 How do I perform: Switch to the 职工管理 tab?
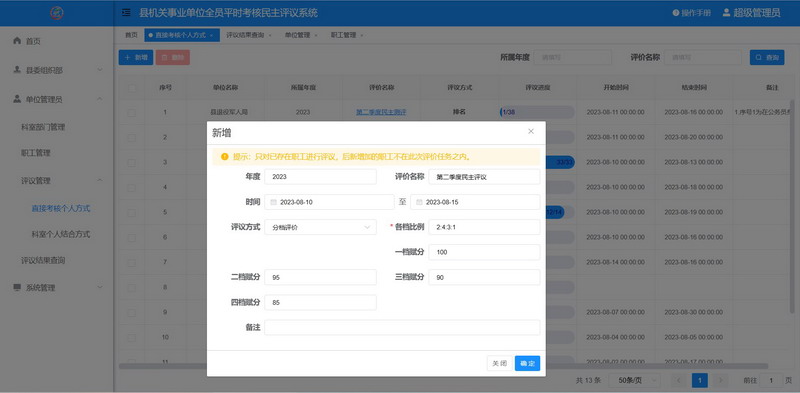tap(347, 35)
